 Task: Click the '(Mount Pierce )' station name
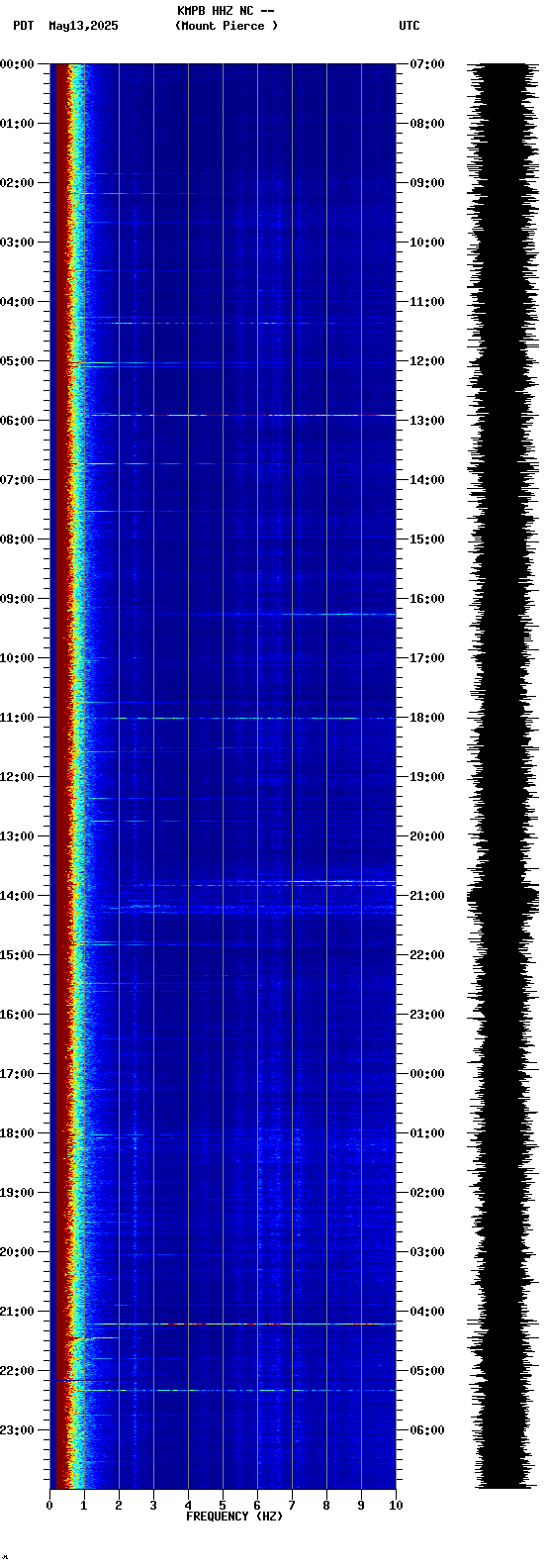(227, 26)
